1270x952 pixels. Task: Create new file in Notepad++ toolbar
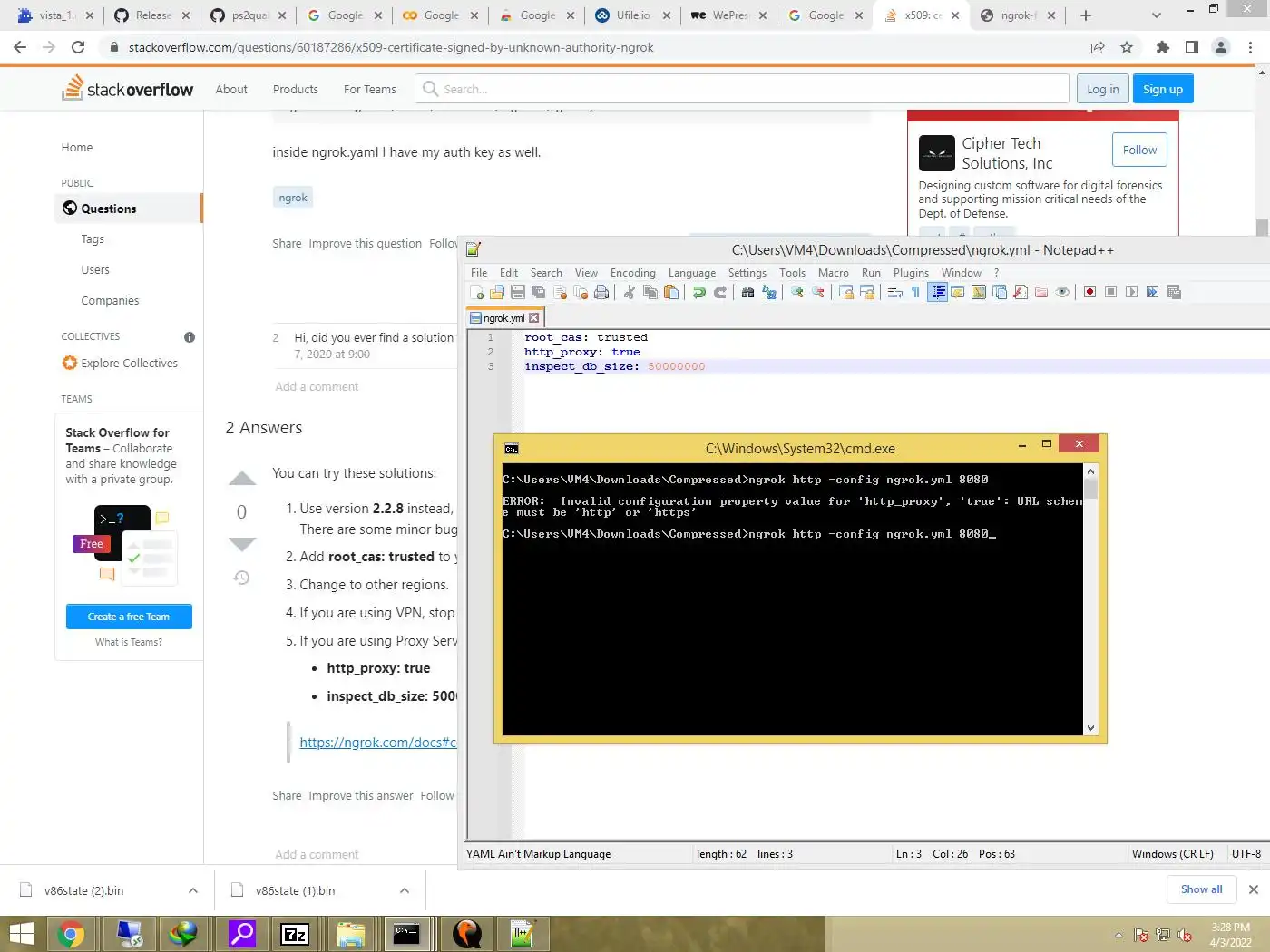point(477,292)
